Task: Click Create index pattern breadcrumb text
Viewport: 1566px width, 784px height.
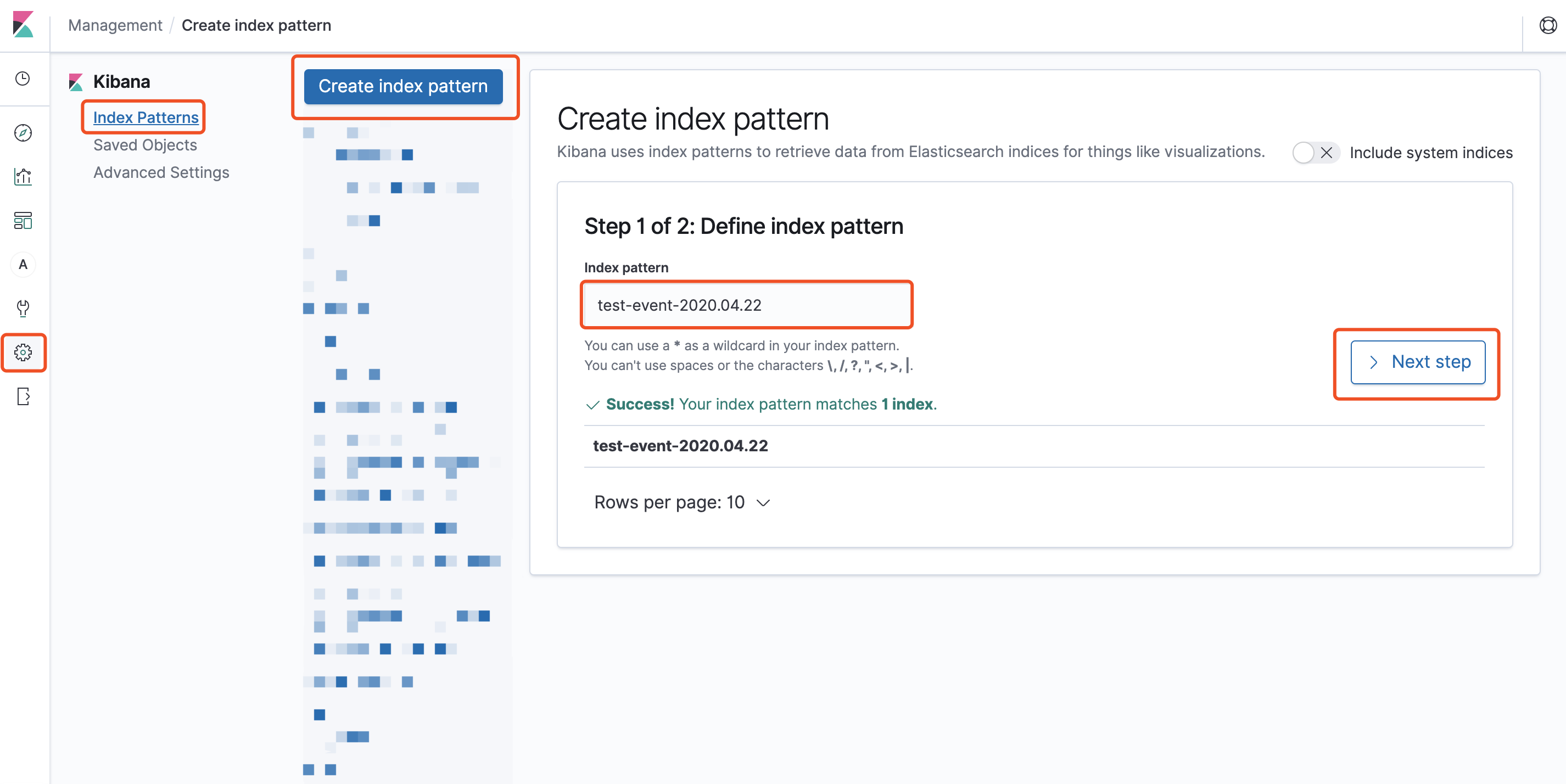Action: coord(256,25)
